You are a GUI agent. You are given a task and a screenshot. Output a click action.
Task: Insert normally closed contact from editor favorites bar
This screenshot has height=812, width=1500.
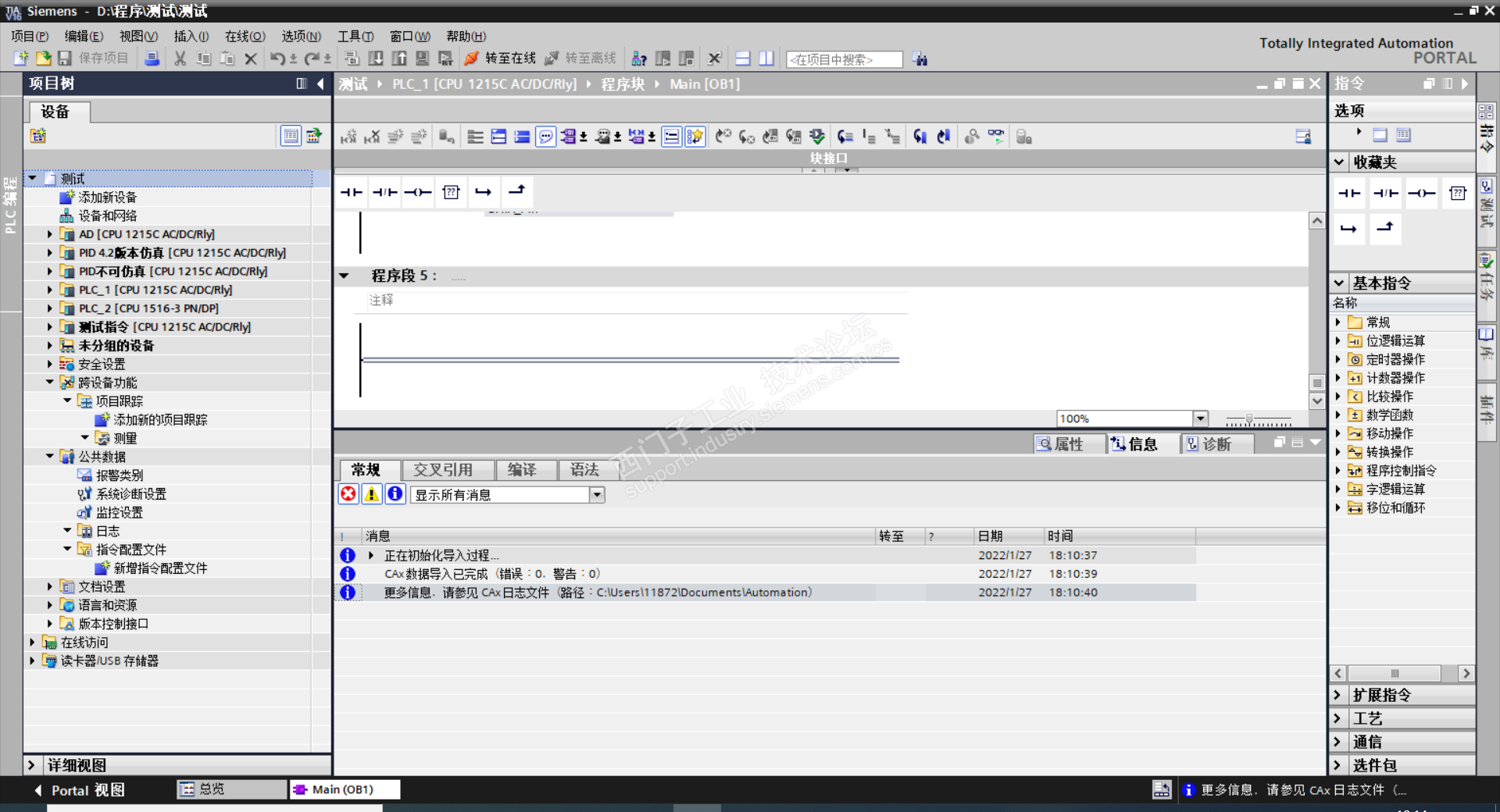click(x=385, y=192)
